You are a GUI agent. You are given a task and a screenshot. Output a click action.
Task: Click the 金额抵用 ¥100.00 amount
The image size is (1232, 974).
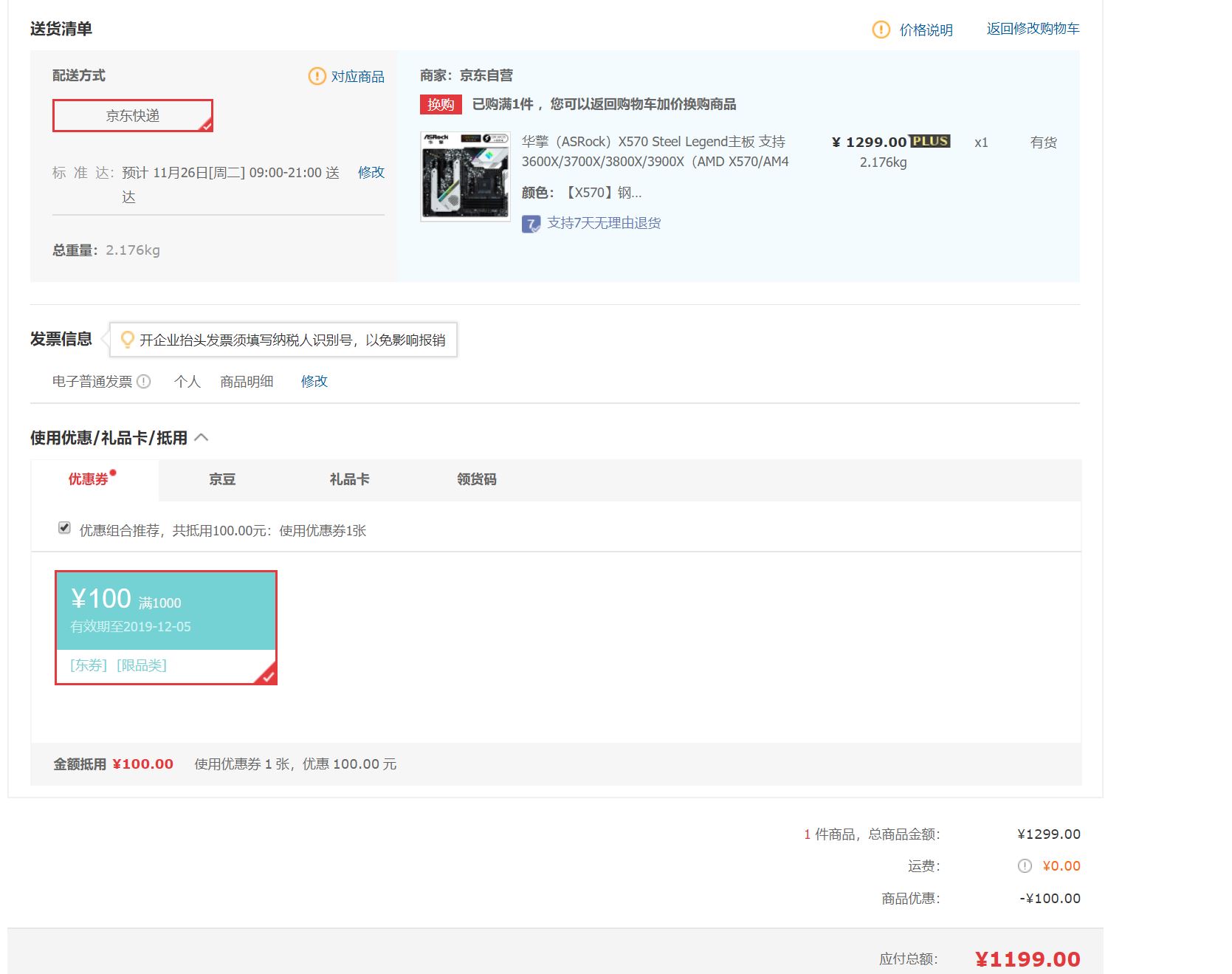(142, 764)
